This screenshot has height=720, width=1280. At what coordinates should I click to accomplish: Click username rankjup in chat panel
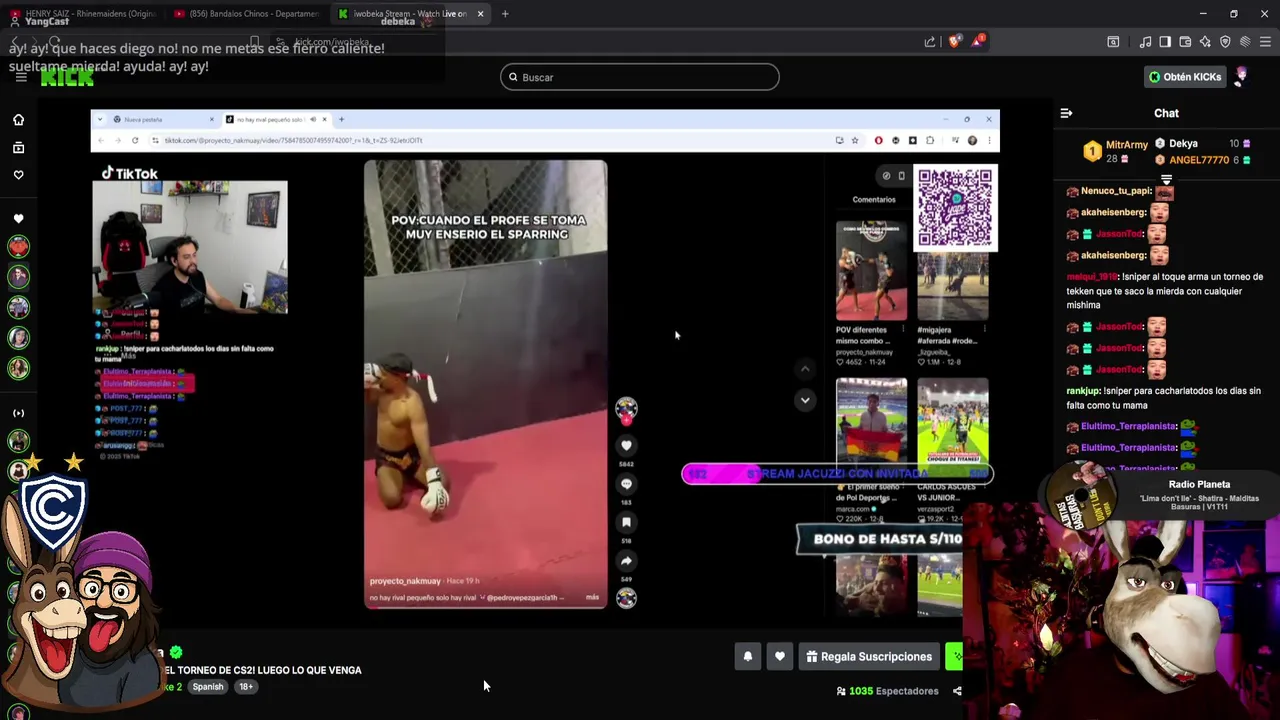[x=1083, y=391]
